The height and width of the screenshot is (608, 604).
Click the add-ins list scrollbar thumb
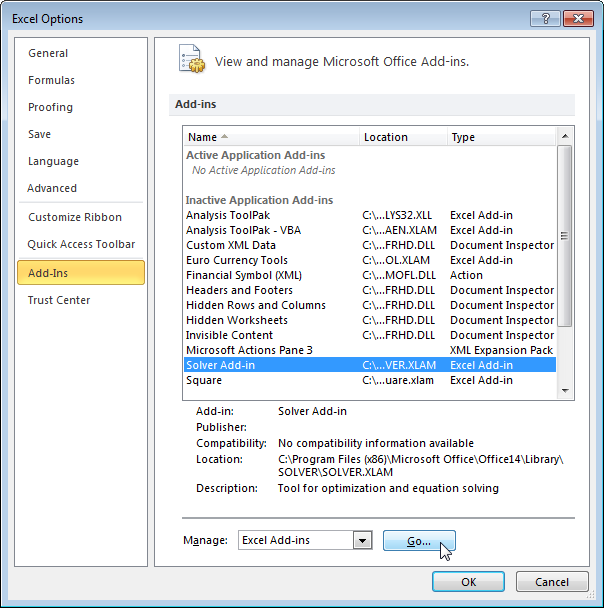[x=564, y=236]
